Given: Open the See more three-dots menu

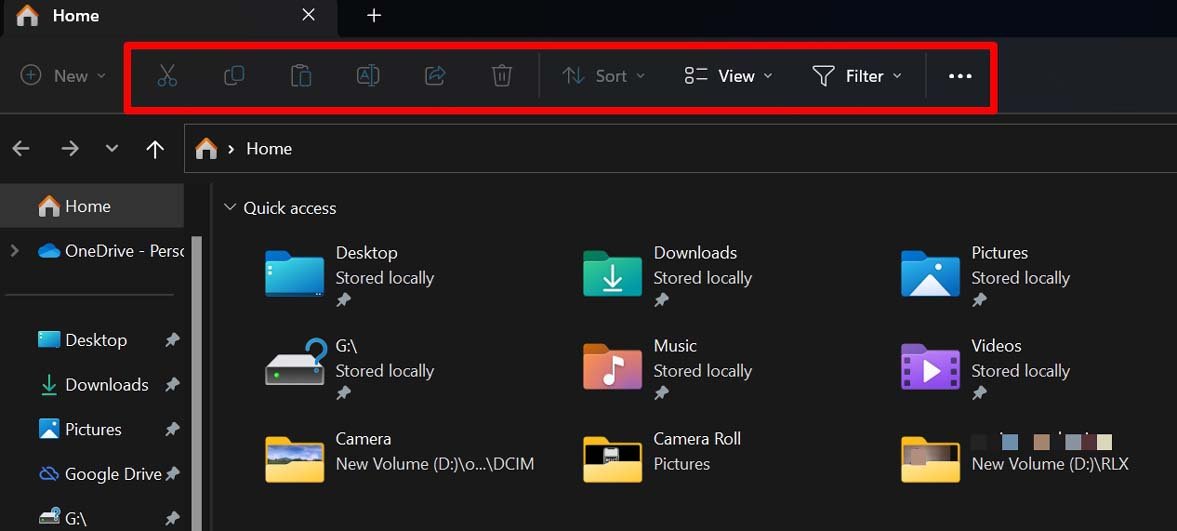Looking at the screenshot, I should [x=960, y=76].
